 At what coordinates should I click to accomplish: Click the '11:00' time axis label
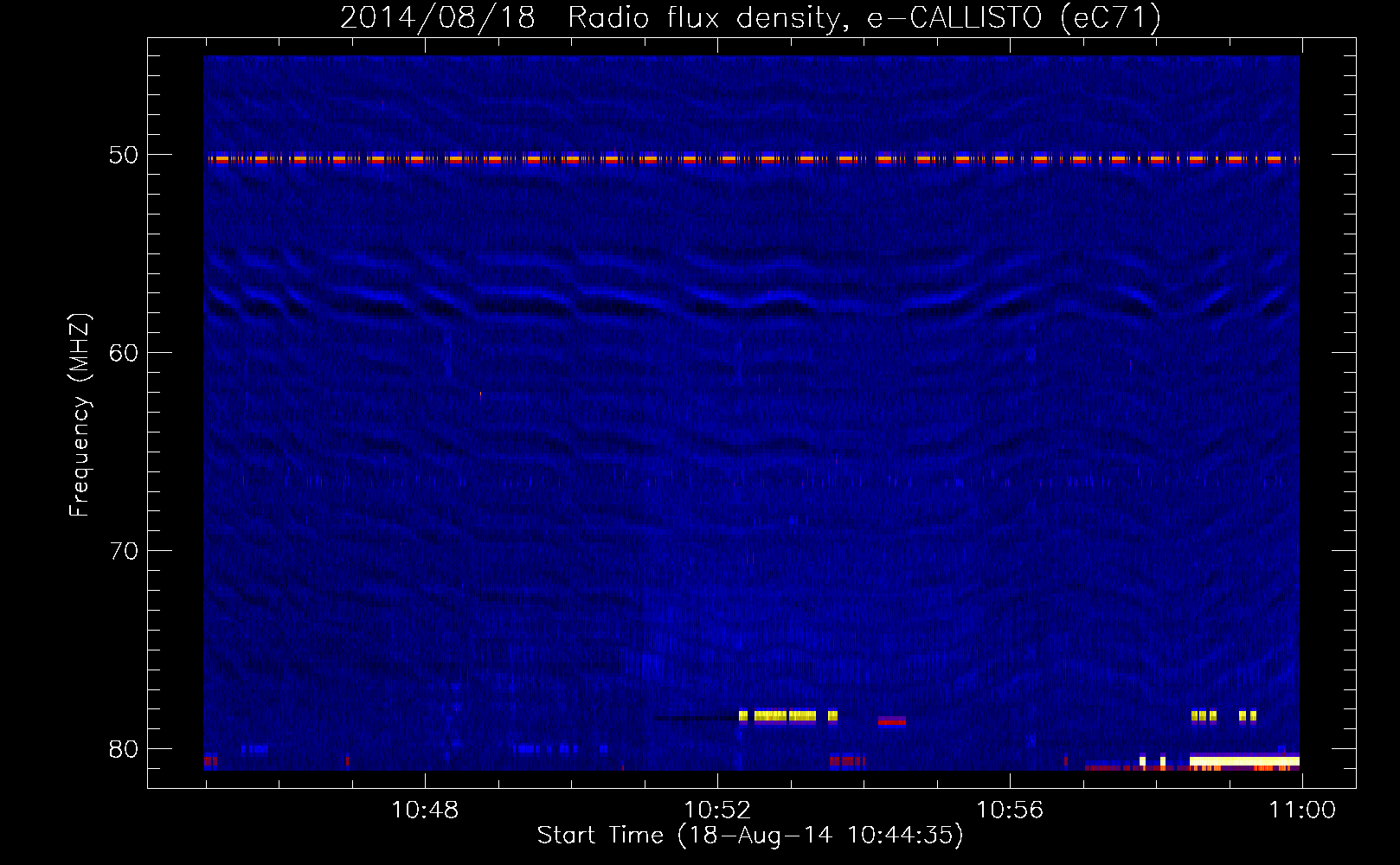tap(1302, 811)
